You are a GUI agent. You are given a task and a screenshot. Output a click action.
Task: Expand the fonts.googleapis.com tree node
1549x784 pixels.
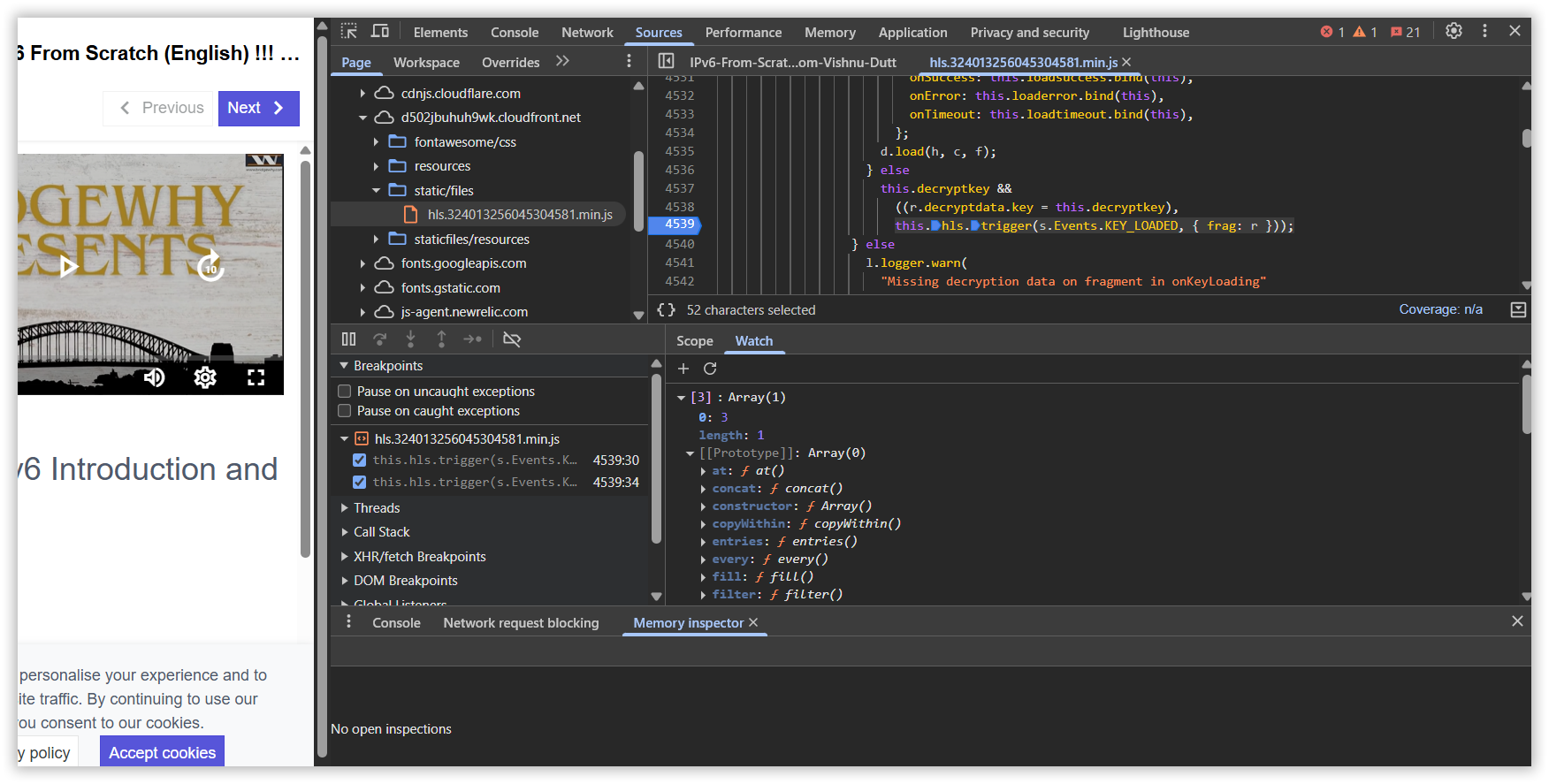362,263
